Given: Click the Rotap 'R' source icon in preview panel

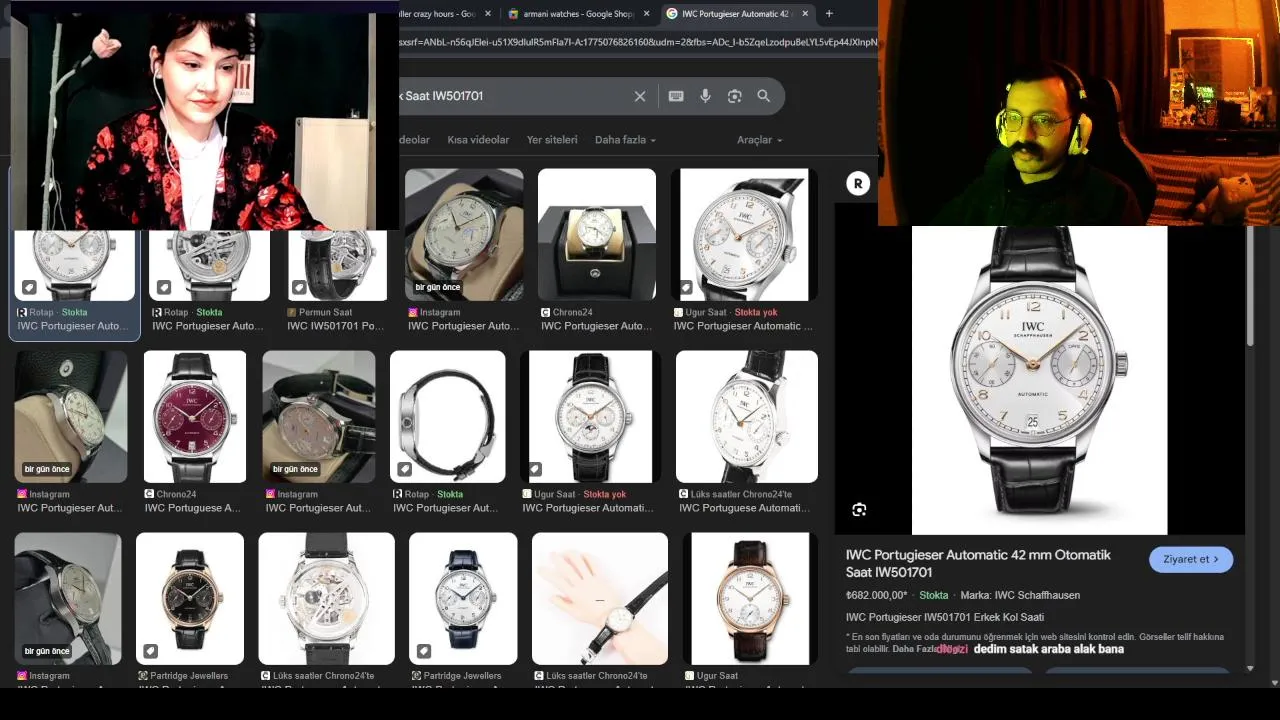Looking at the screenshot, I should coord(857,183).
